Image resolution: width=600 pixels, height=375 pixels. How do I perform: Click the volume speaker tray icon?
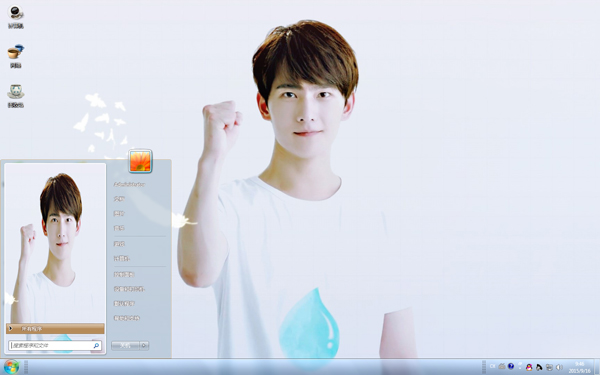(559, 367)
